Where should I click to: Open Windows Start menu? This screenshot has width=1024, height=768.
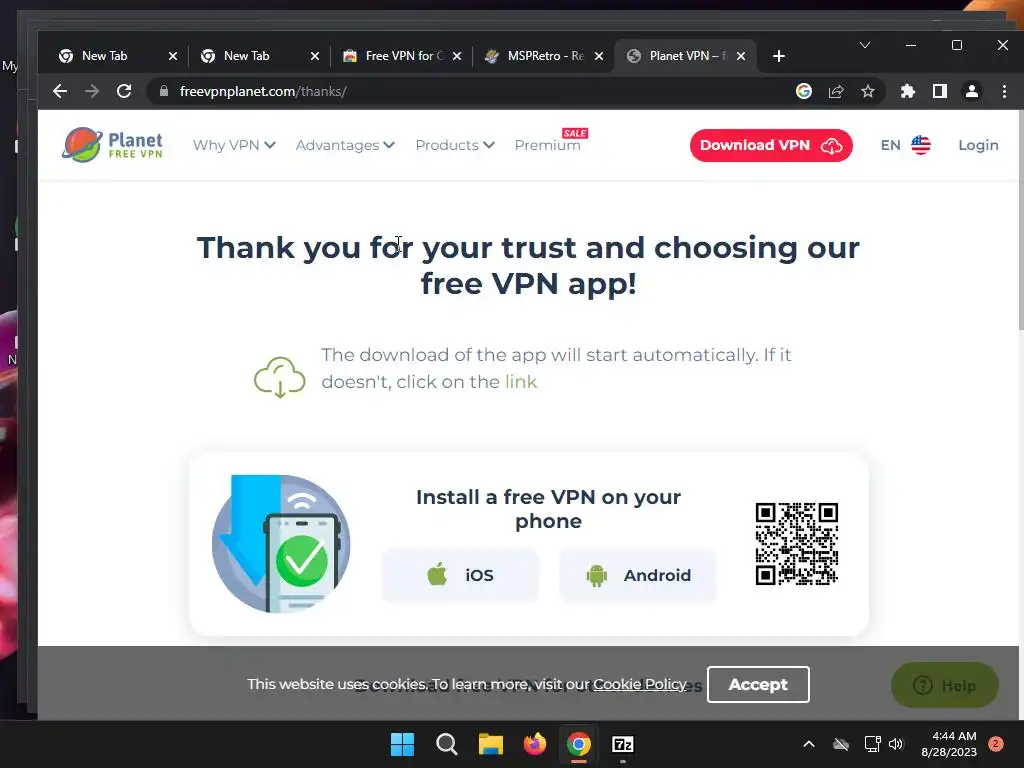point(402,744)
